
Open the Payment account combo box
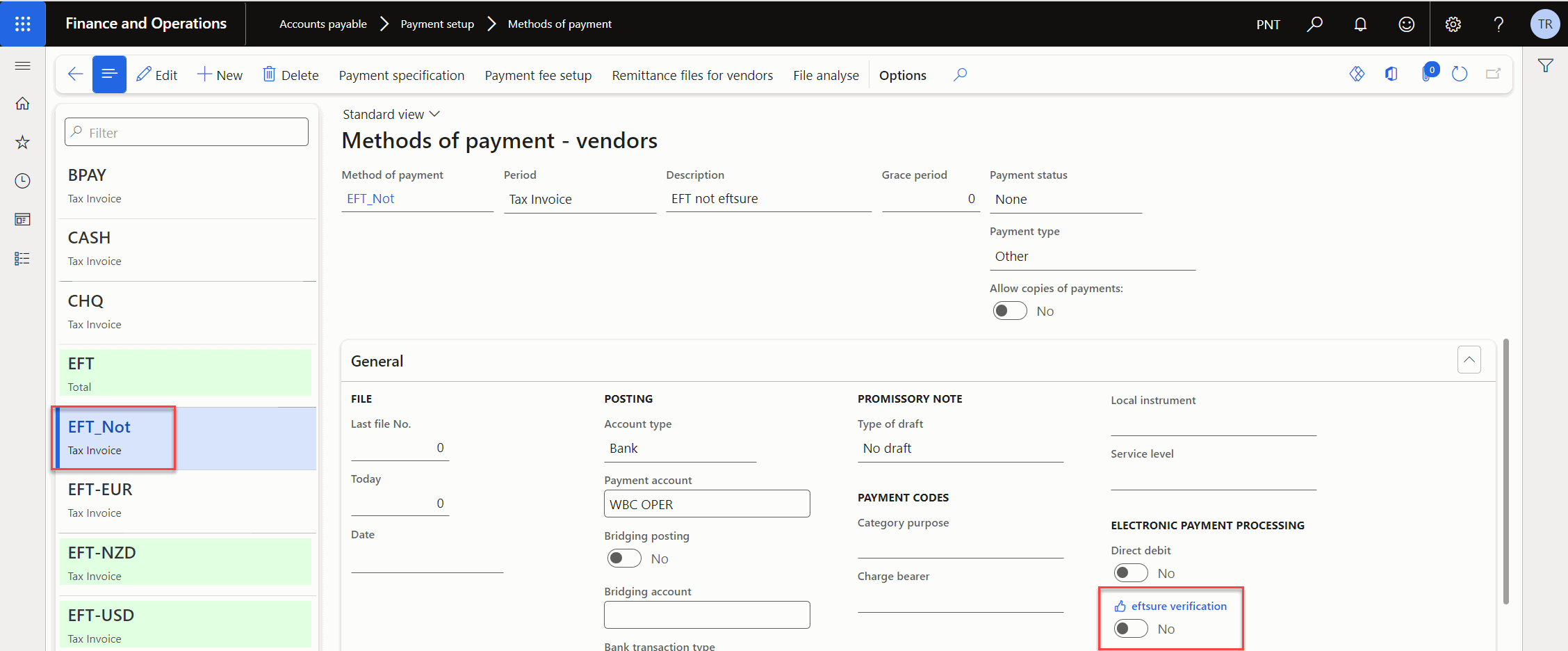click(x=707, y=504)
